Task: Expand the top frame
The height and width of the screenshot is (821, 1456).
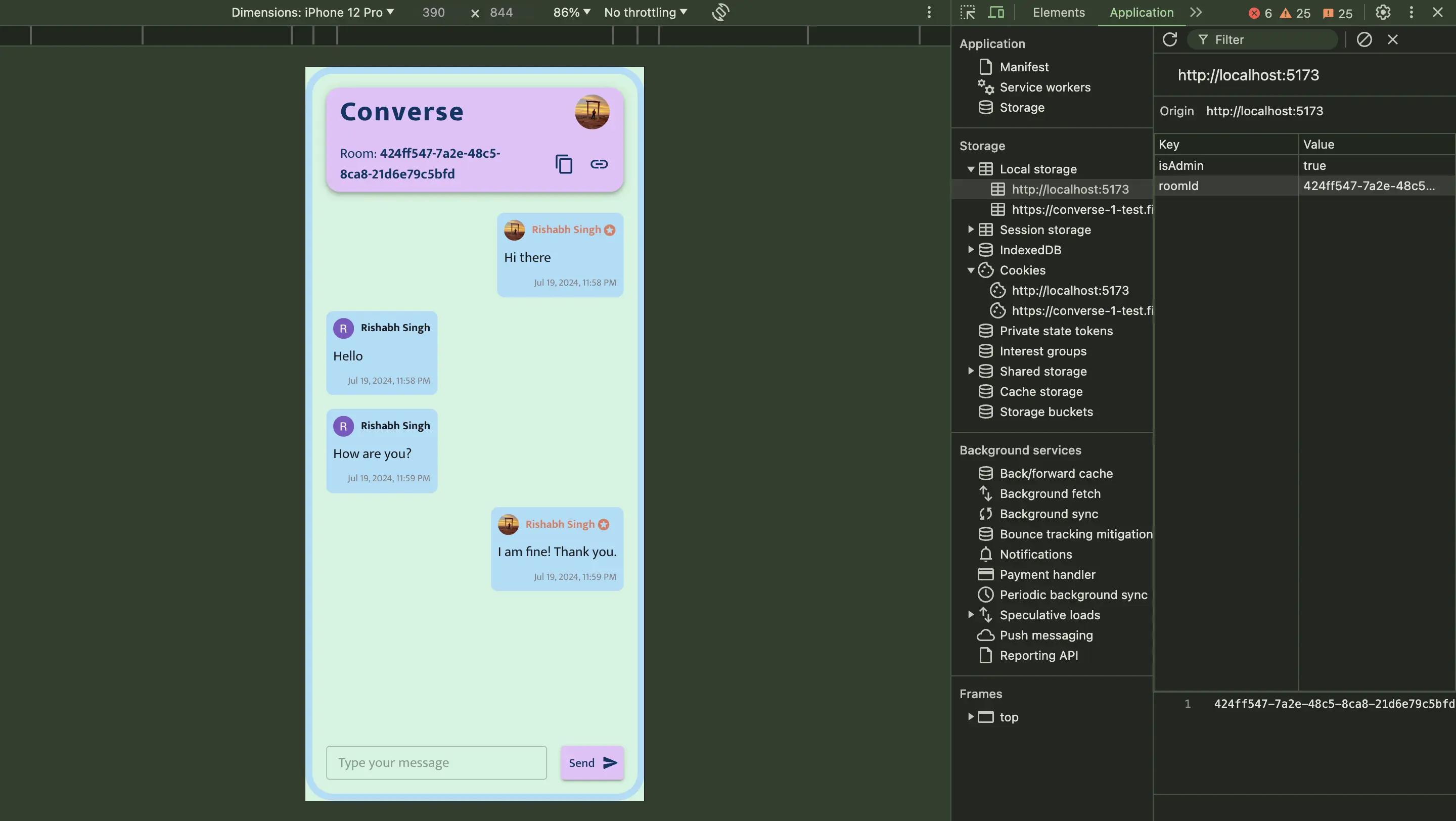Action: 970,717
